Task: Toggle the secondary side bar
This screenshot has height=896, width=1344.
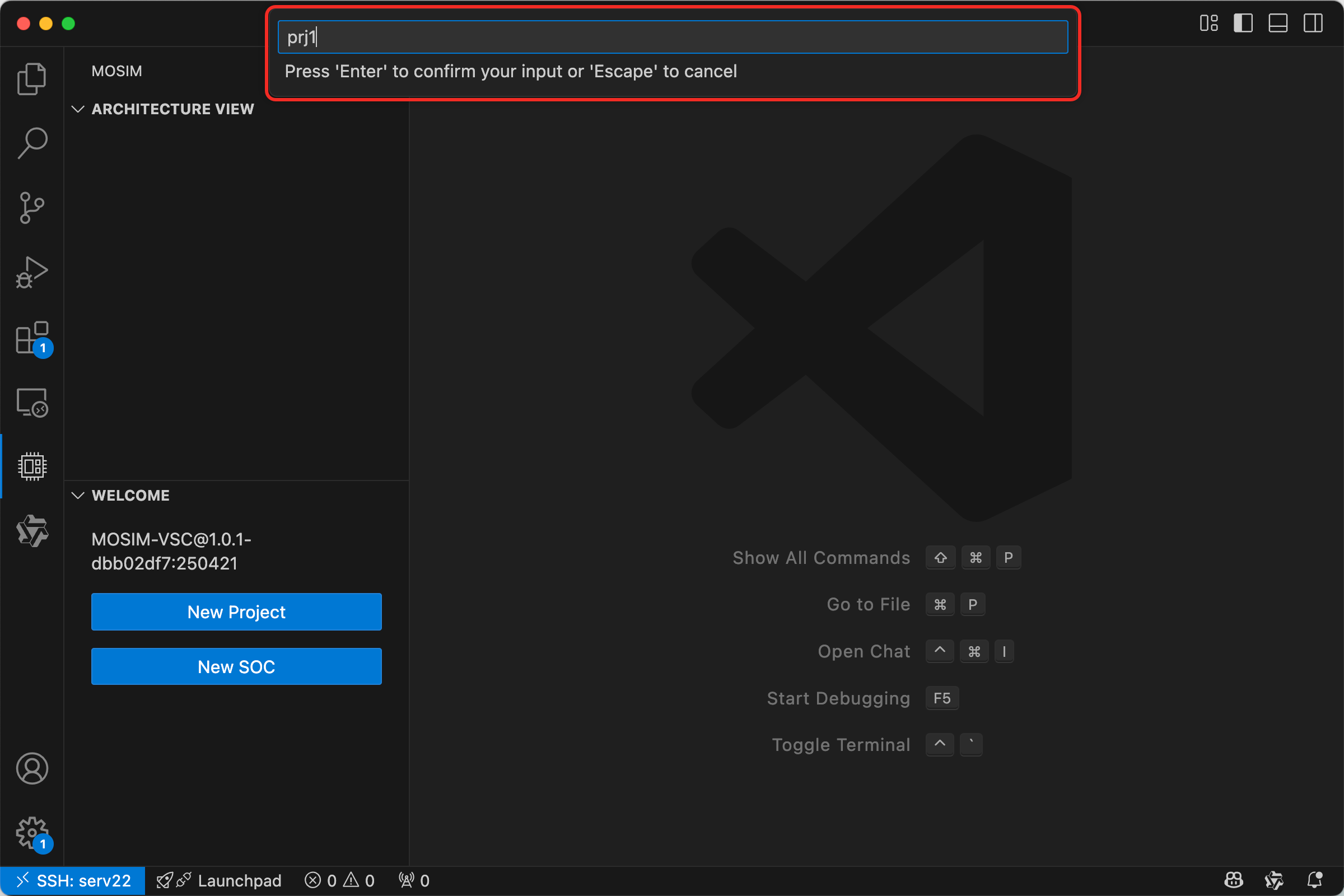Action: [1313, 24]
